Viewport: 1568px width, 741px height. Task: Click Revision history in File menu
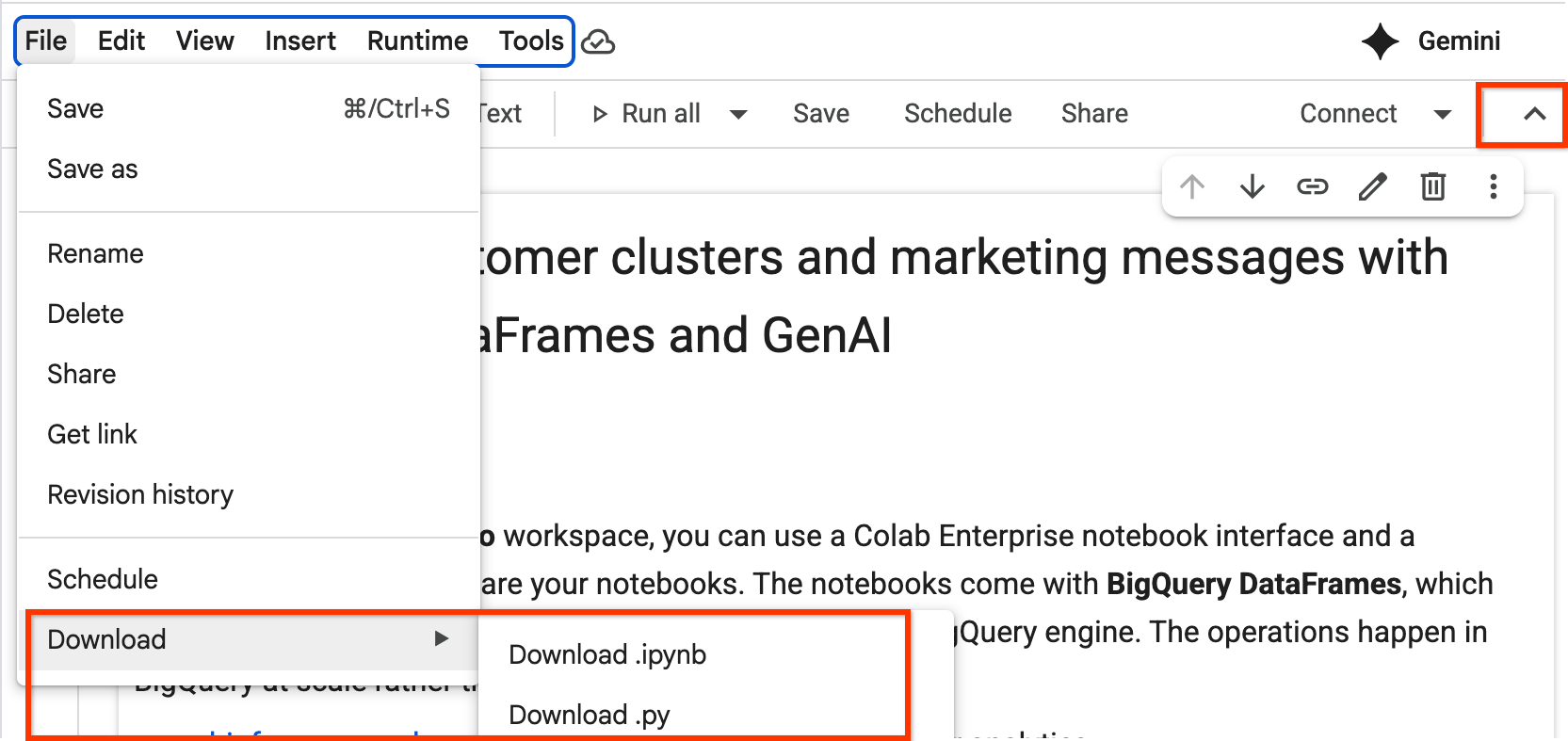point(140,494)
